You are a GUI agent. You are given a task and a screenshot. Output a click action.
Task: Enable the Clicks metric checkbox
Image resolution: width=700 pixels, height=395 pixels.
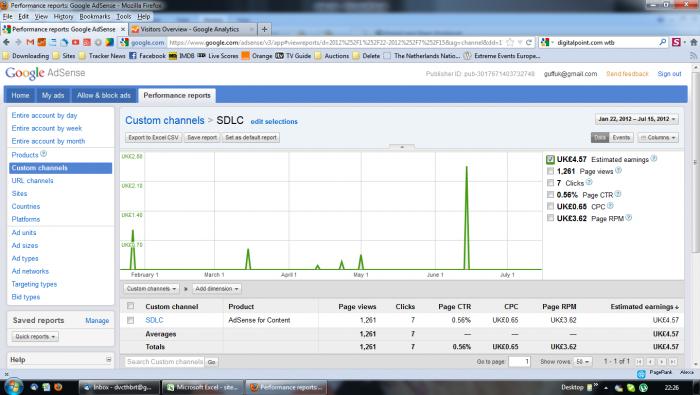point(550,183)
